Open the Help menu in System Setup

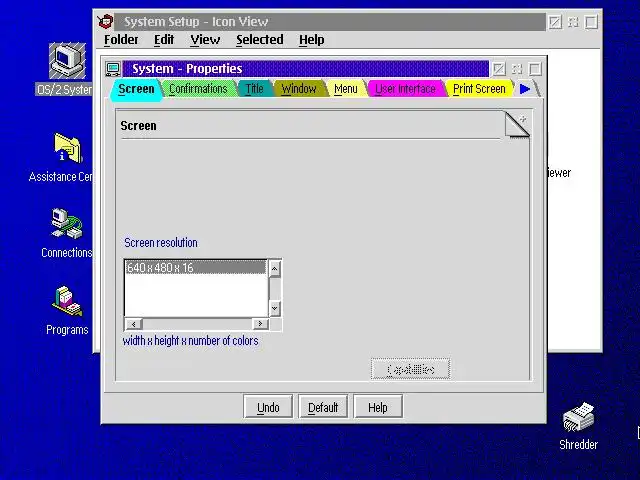click(311, 40)
